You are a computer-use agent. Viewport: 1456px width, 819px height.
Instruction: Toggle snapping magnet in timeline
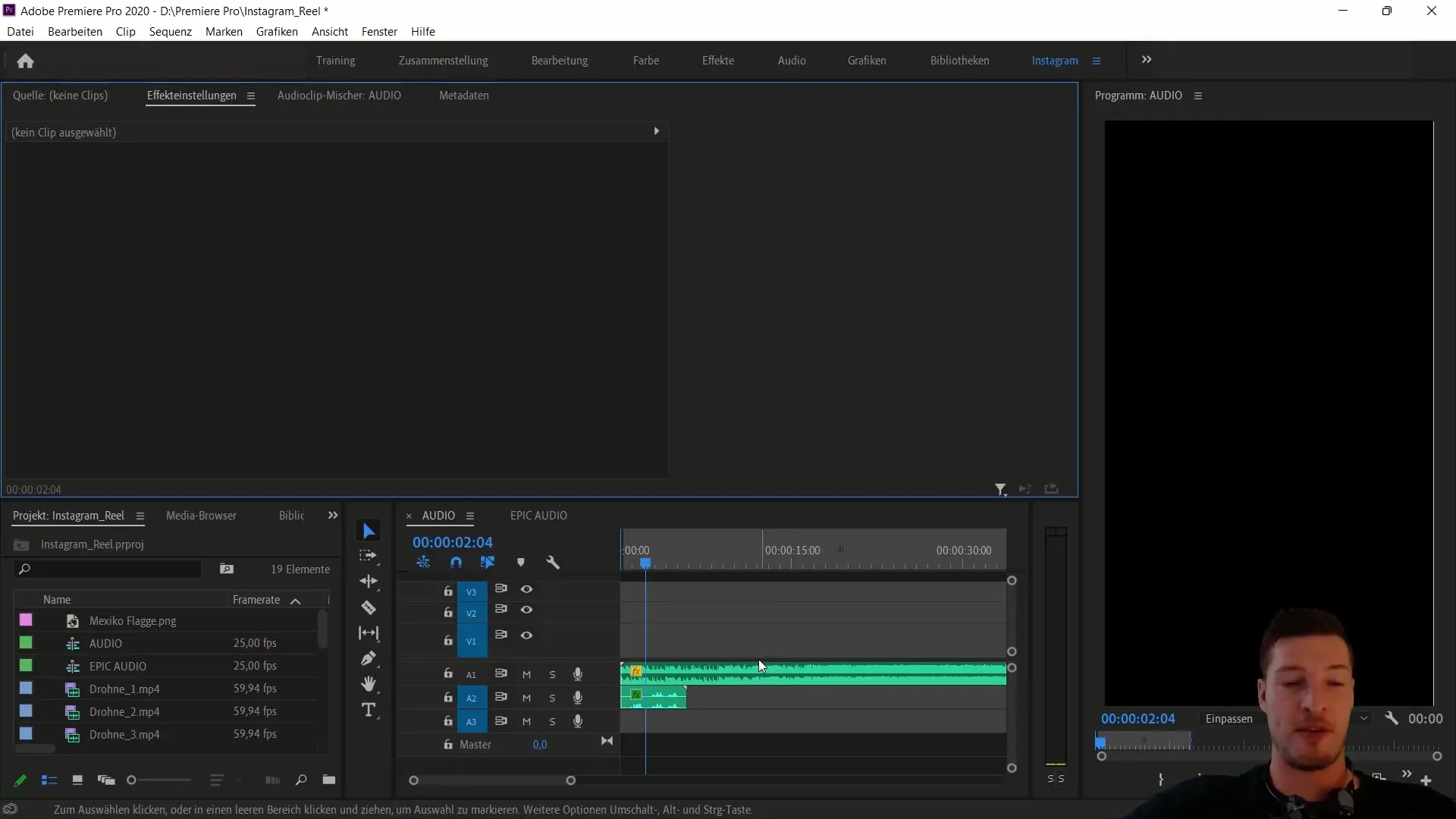456,563
